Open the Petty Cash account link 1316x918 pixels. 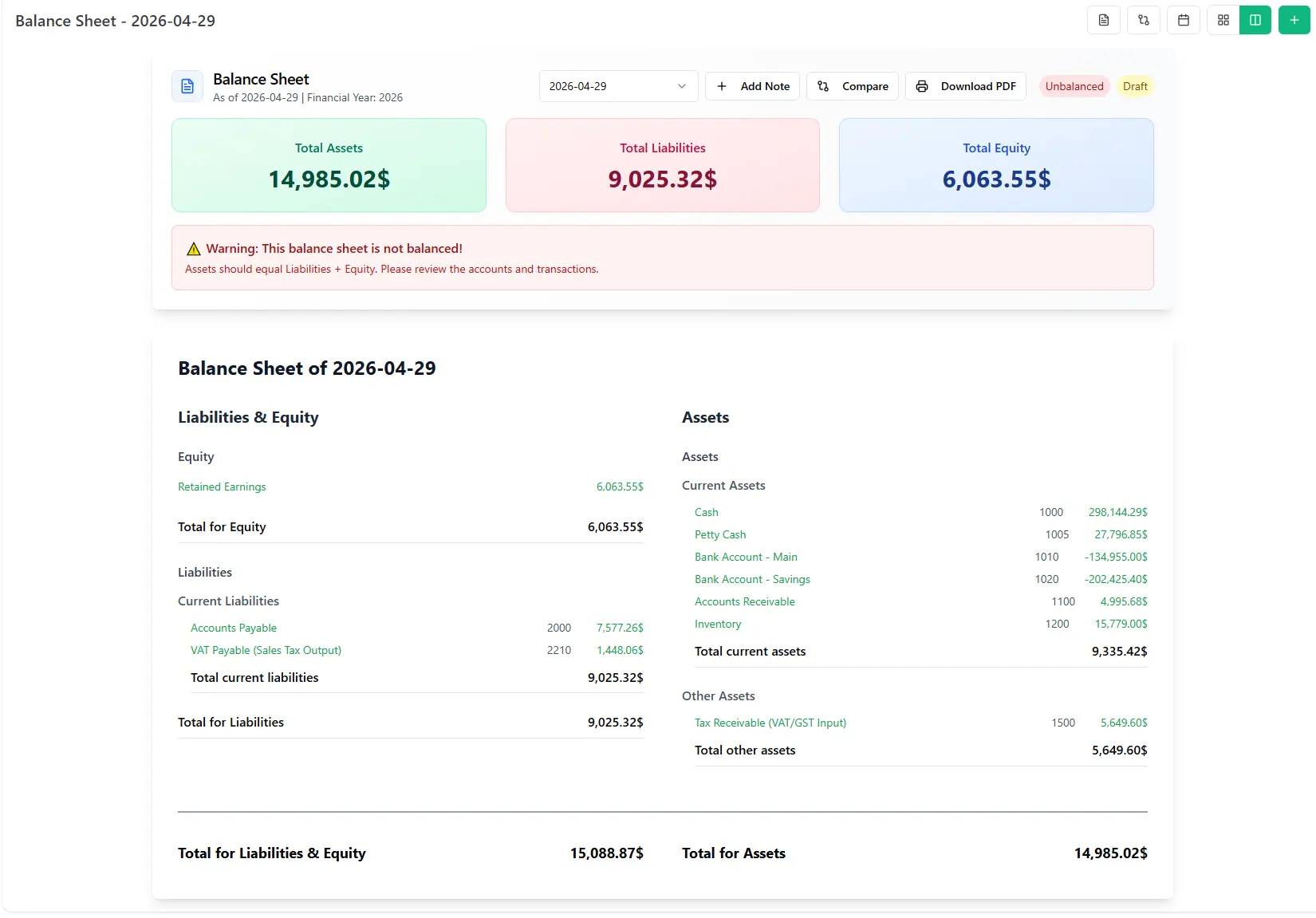tap(720, 534)
